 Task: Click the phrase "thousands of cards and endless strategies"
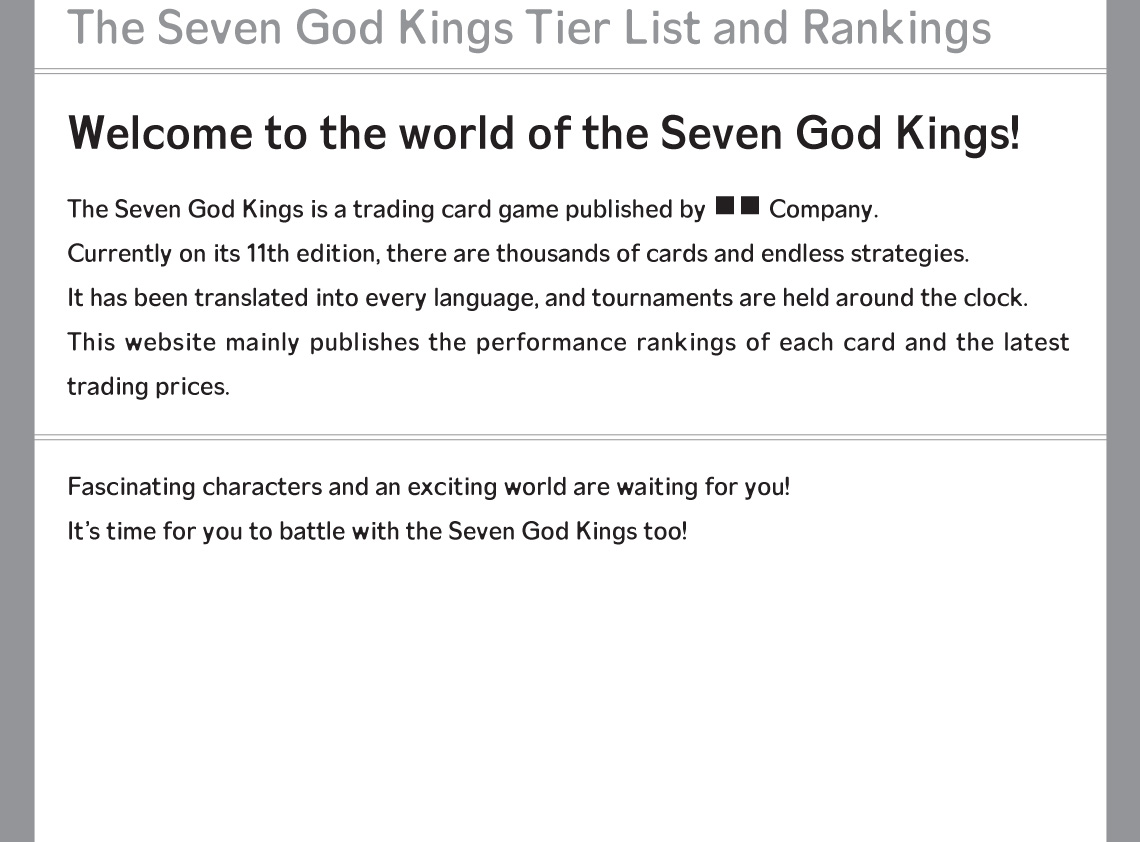[731, 253]
